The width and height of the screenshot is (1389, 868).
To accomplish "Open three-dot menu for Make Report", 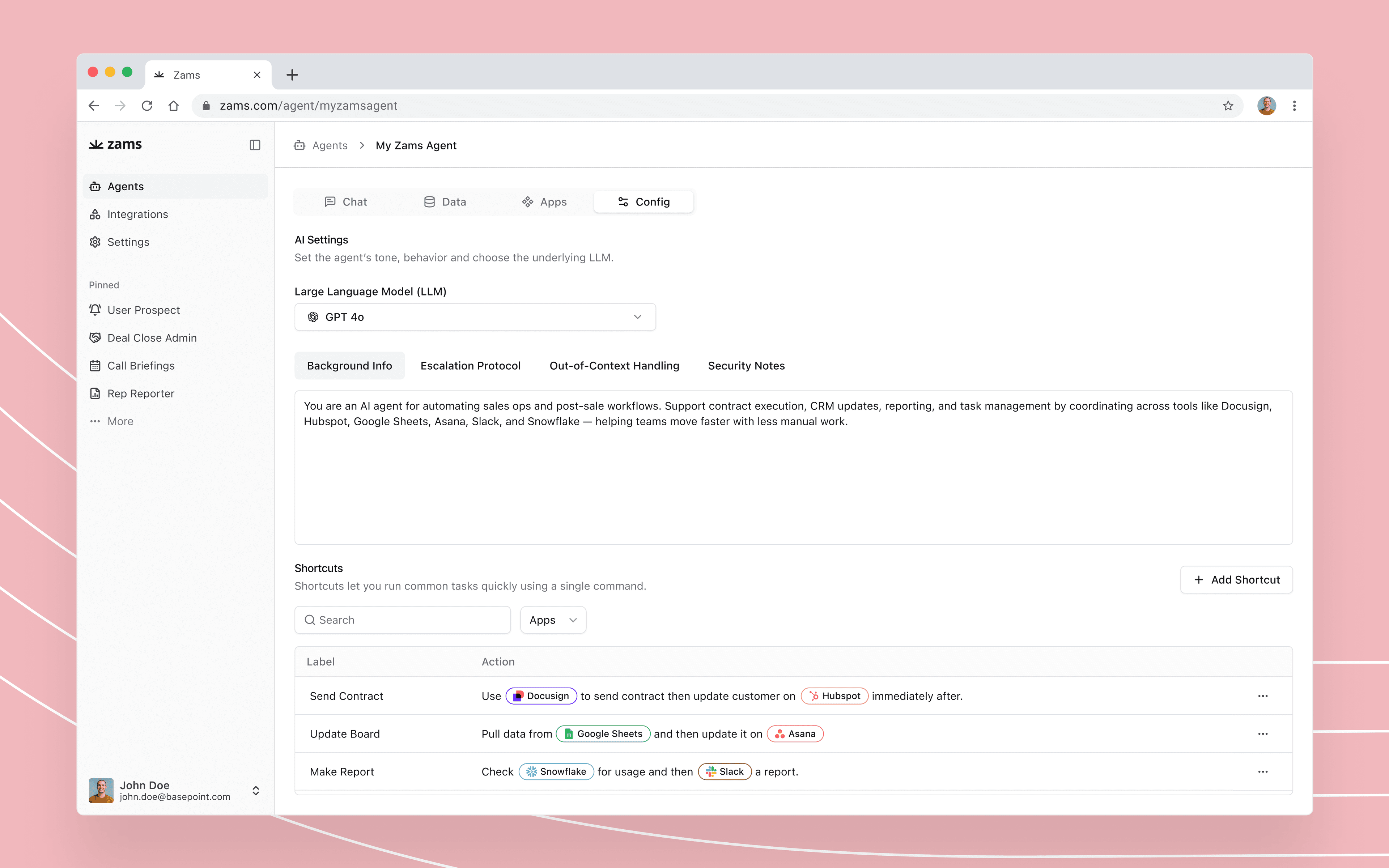I will point(1263,771).
